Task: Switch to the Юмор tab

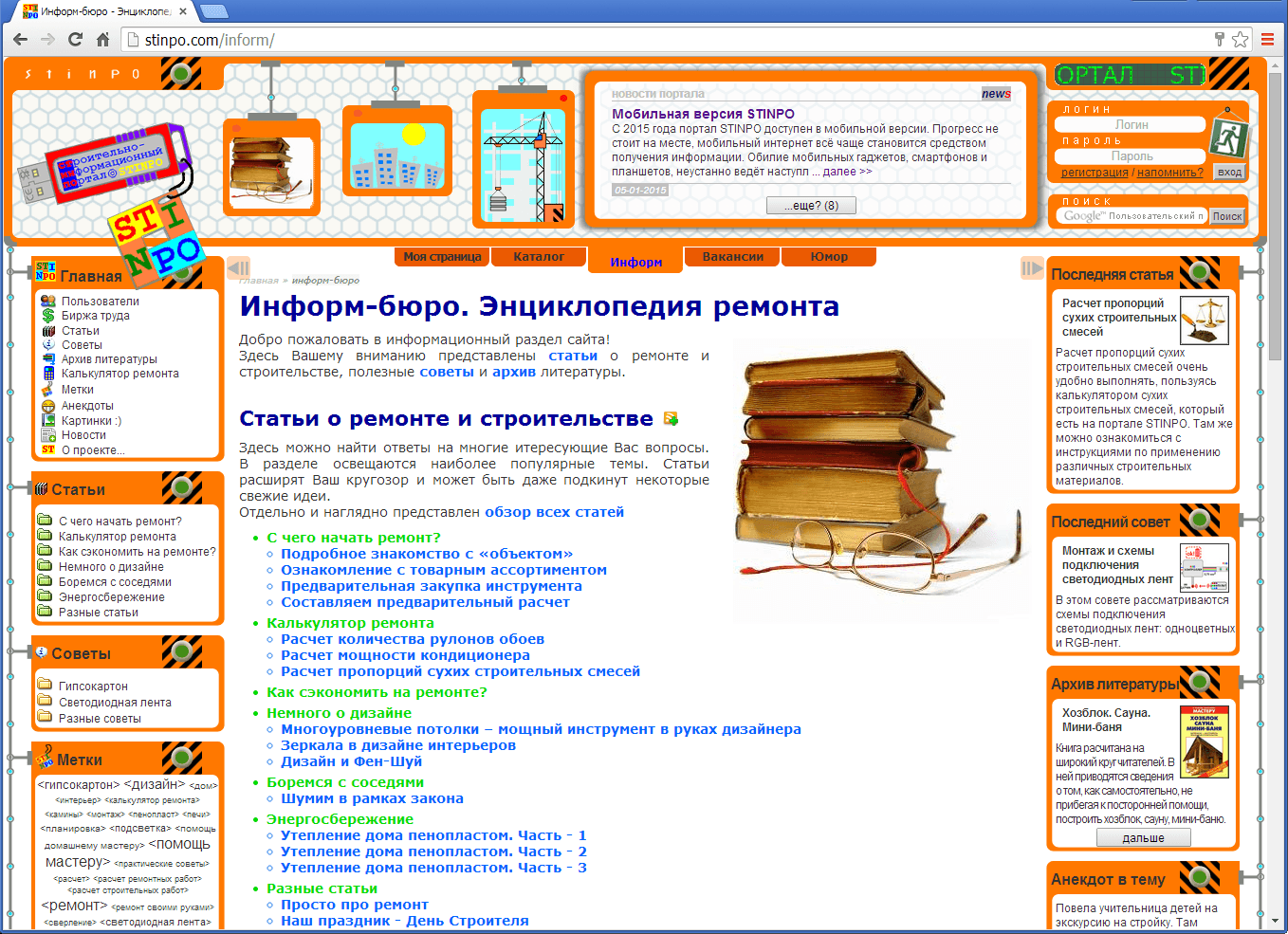Action: click(x=829, y=257)
